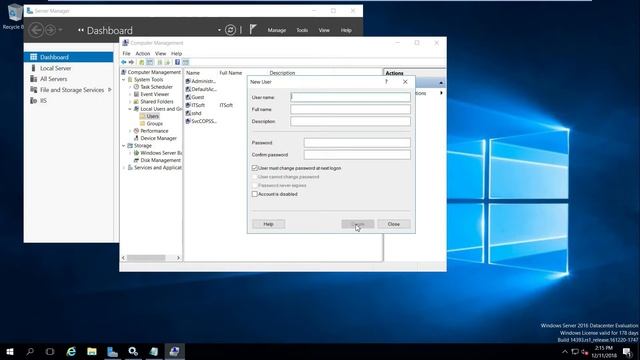640x360 pixels.
Task: Click the Back arrow in Computer Management toolbar
Action: 124,62
